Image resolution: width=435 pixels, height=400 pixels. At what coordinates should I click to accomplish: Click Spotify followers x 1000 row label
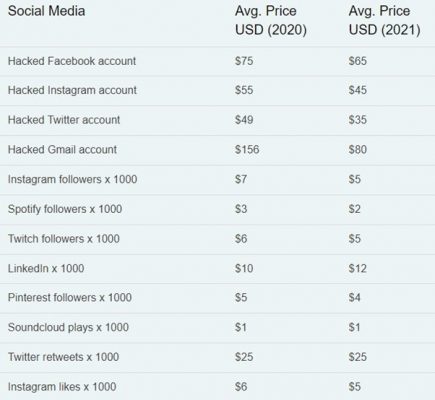click(x=65, y=209)
